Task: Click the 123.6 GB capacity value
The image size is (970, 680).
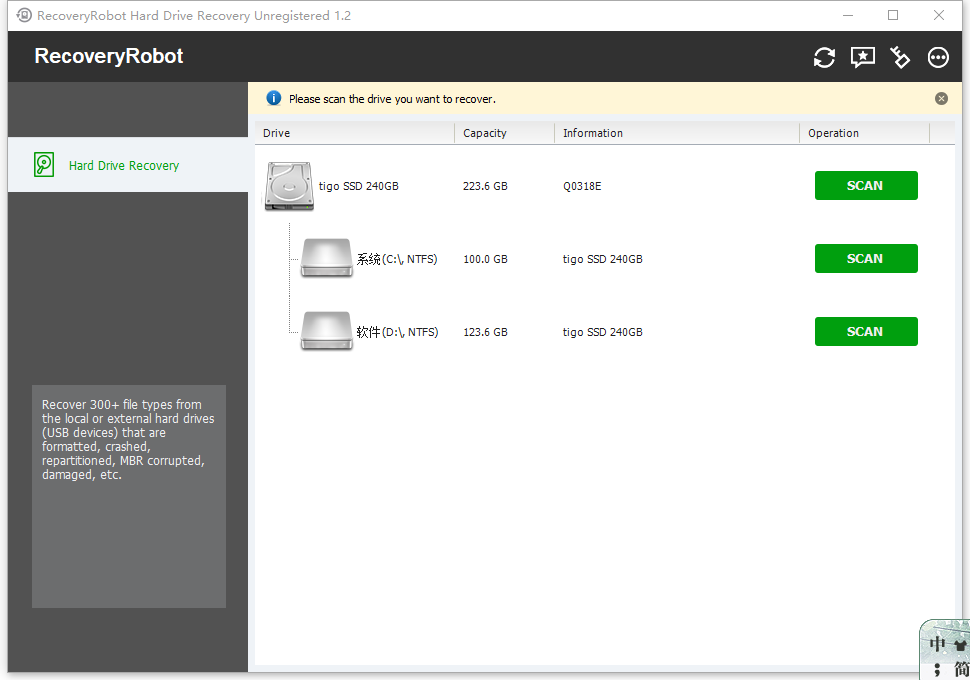Action: coord(485,332)
